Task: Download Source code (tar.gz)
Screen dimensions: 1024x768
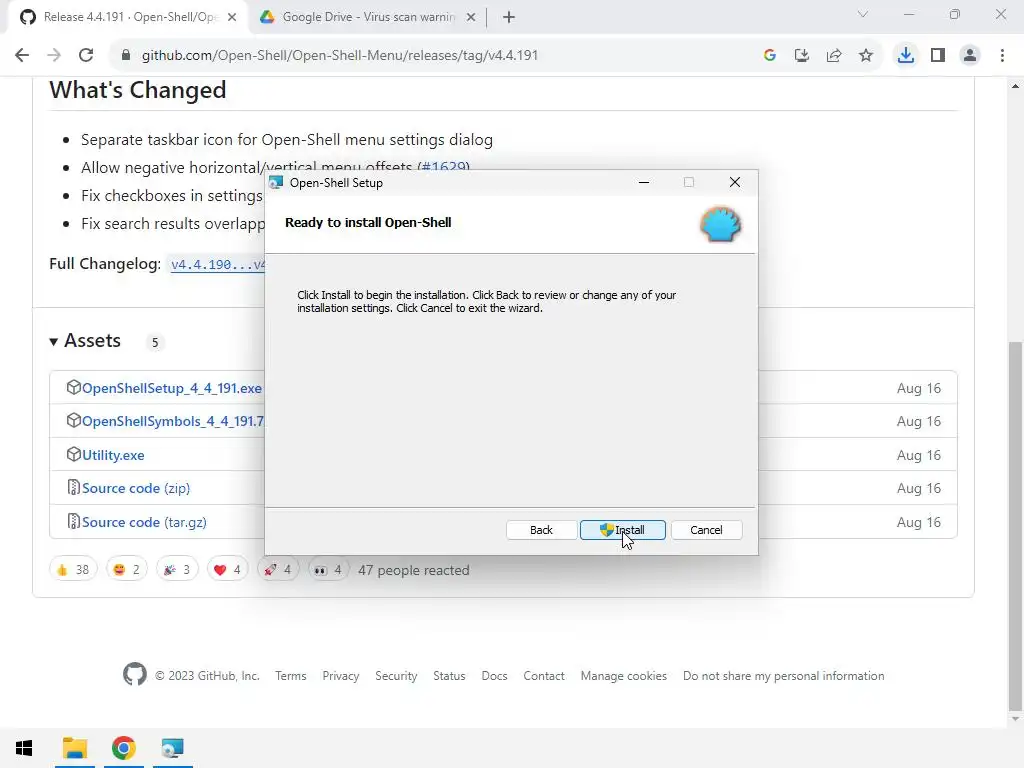Action: 144,522
